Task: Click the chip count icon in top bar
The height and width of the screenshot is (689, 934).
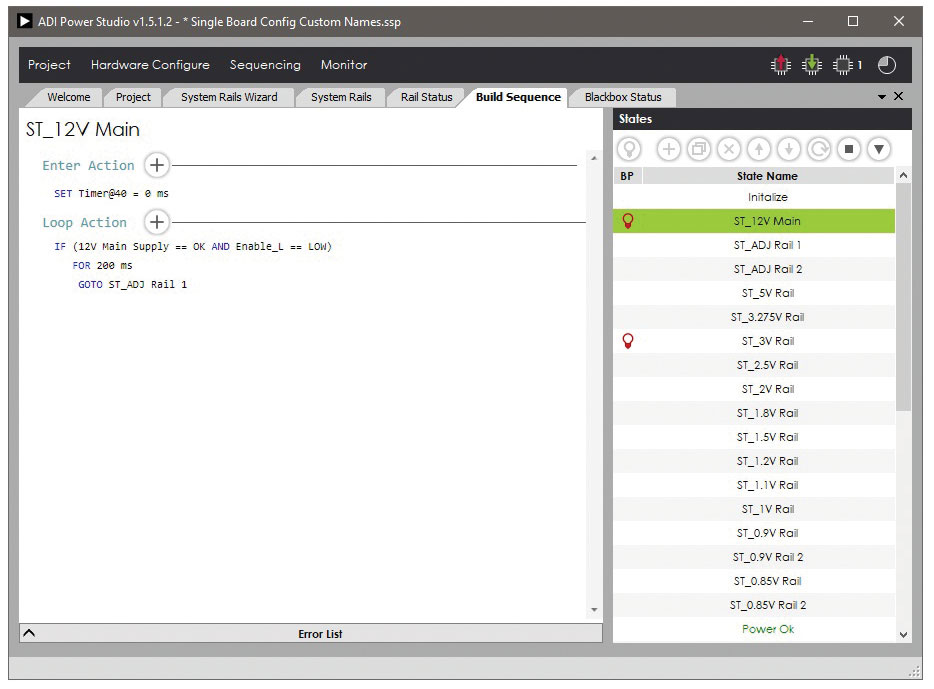Action: coord(846,65)
